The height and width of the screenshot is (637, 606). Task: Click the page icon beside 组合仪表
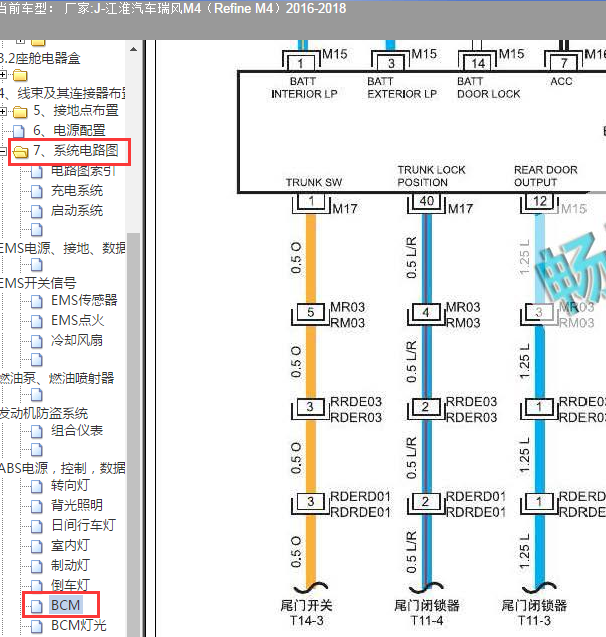click(37, 431)
